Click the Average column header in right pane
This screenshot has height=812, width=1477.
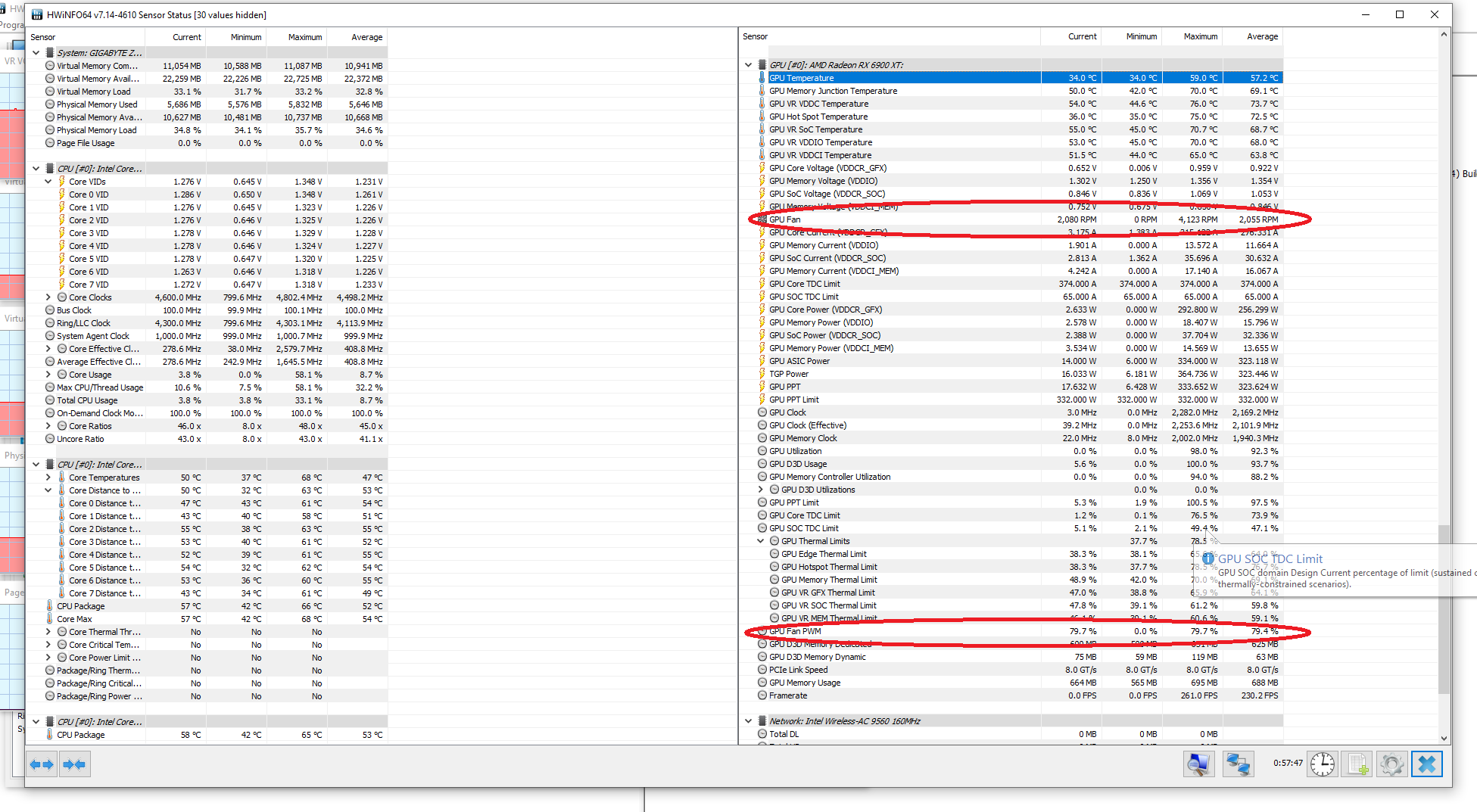[x=1253, y=36]
